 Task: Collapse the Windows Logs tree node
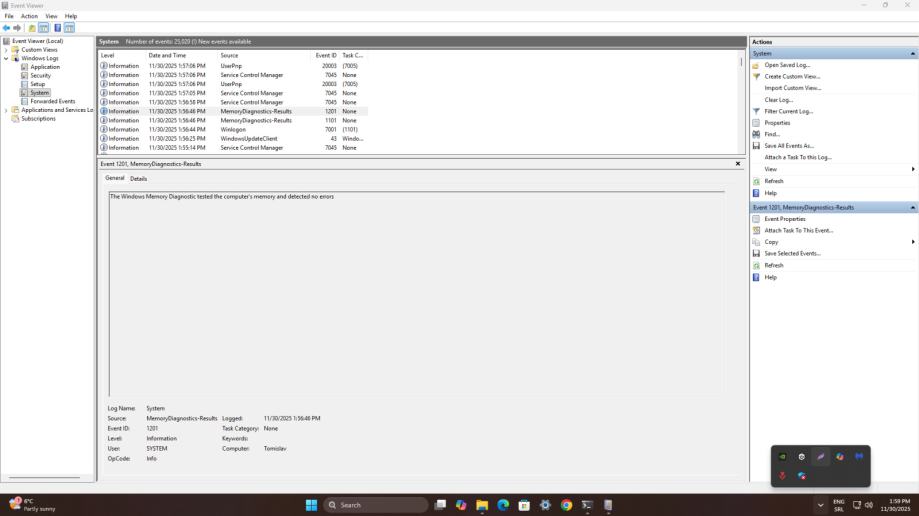(x=6, y=59)
